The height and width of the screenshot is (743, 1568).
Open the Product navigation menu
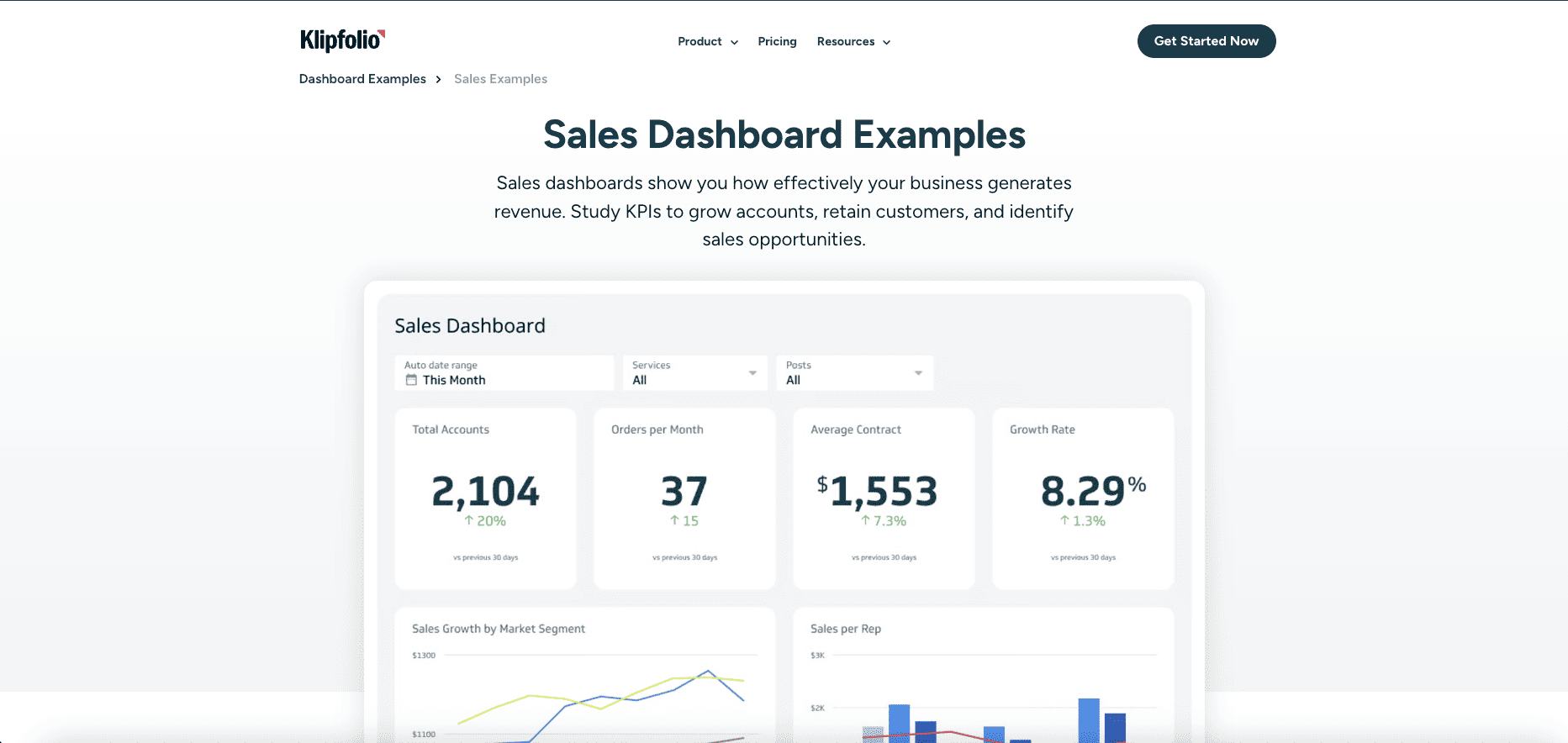pos(700,41)
